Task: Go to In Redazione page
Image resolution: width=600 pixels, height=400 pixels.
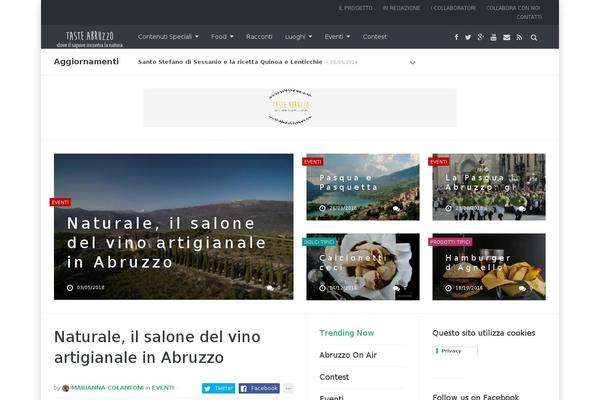Action: [x=401, y=8]
